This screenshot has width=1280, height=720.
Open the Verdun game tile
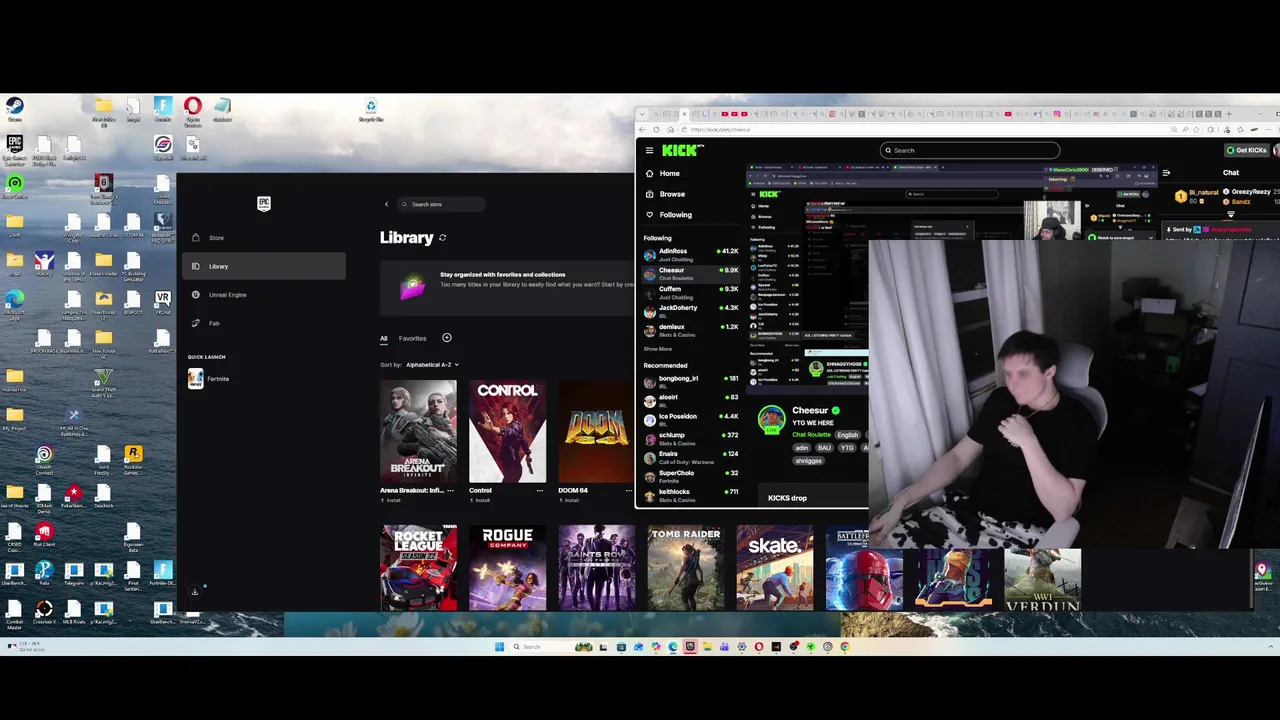click(1042, 579)
